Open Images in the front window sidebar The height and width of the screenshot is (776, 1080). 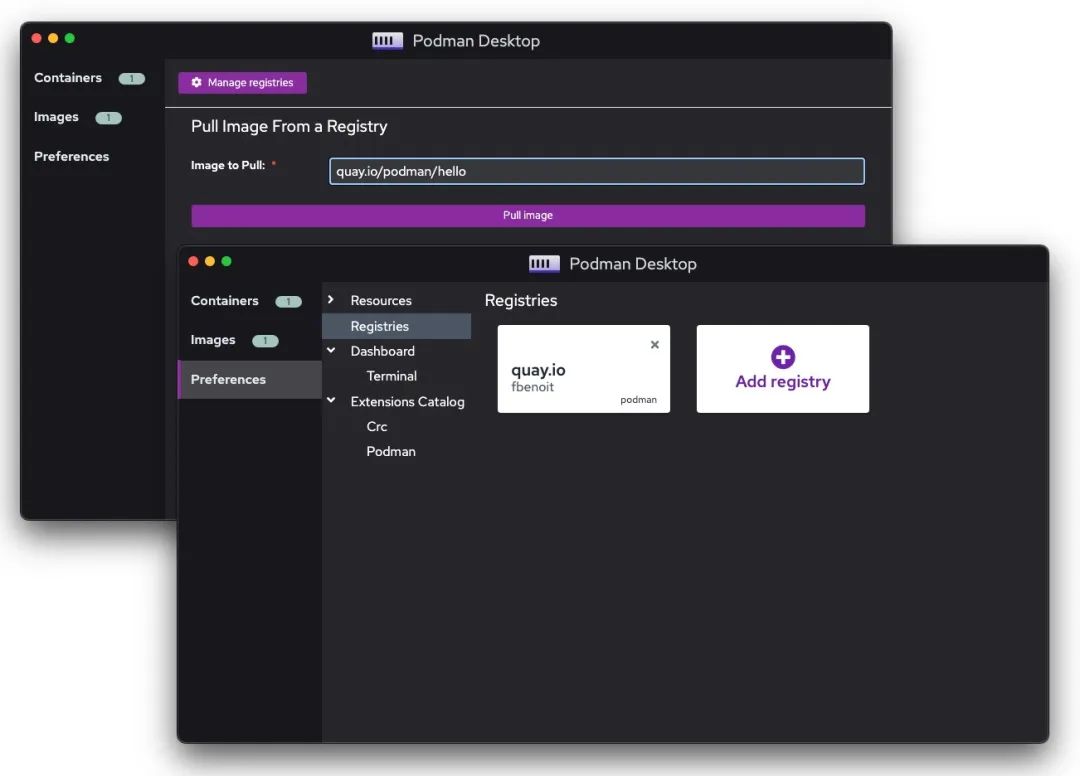tap(213, 340)
